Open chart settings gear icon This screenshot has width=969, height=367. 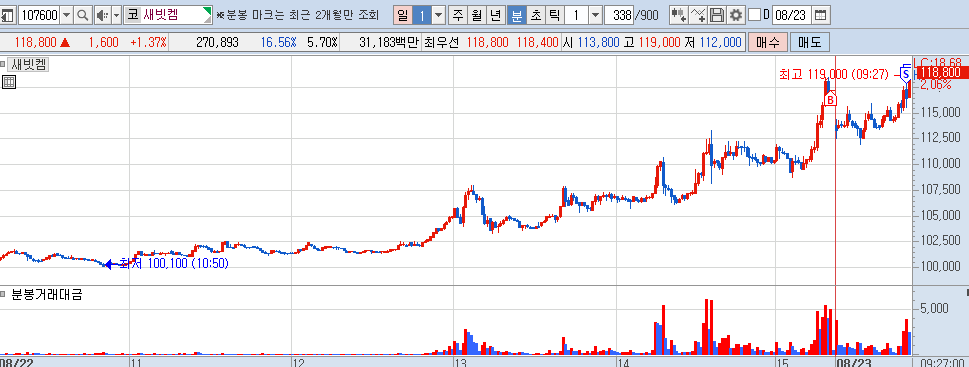click(x=735, y=15)
